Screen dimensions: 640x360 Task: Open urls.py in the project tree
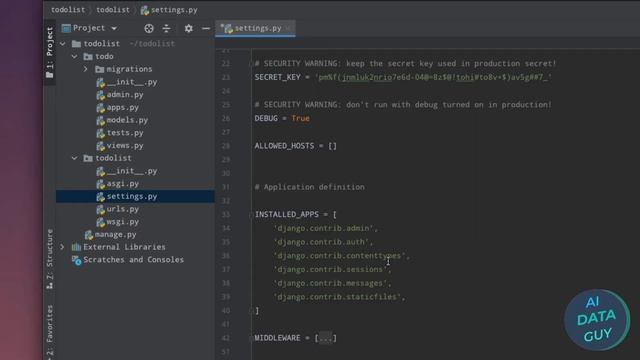[122, 209]
